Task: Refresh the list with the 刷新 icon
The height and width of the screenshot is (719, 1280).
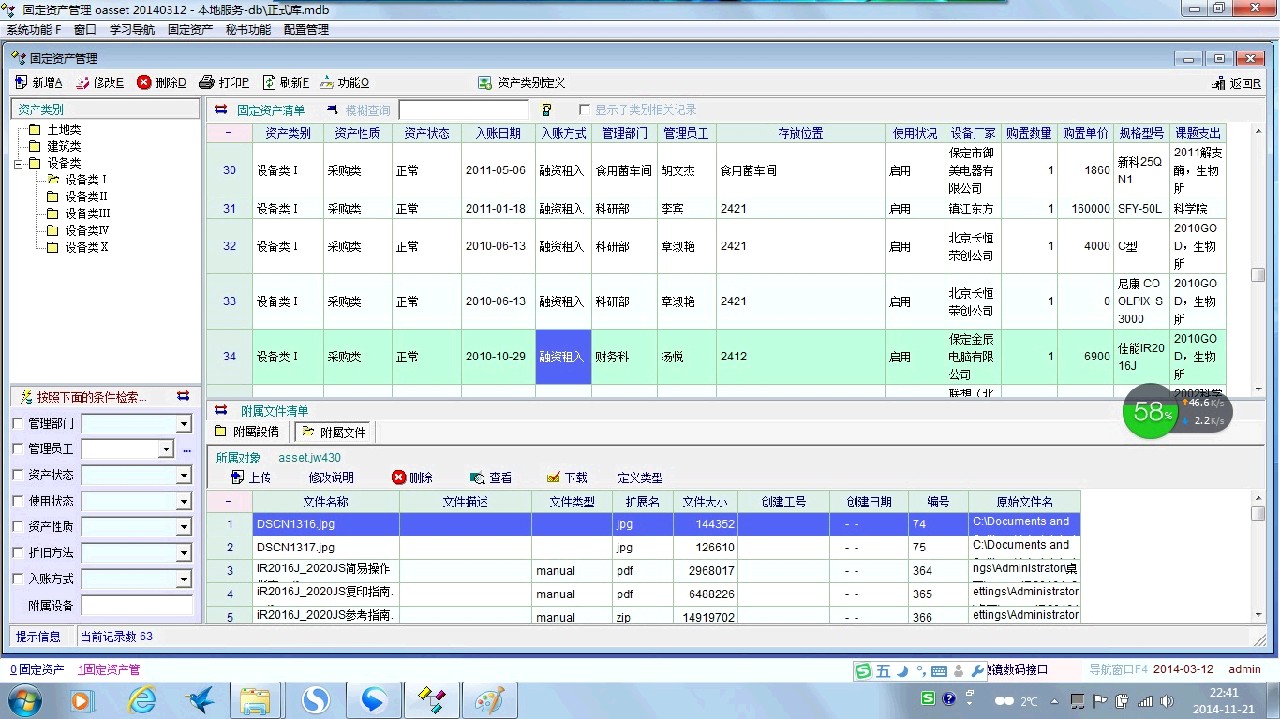Action: 269,83
